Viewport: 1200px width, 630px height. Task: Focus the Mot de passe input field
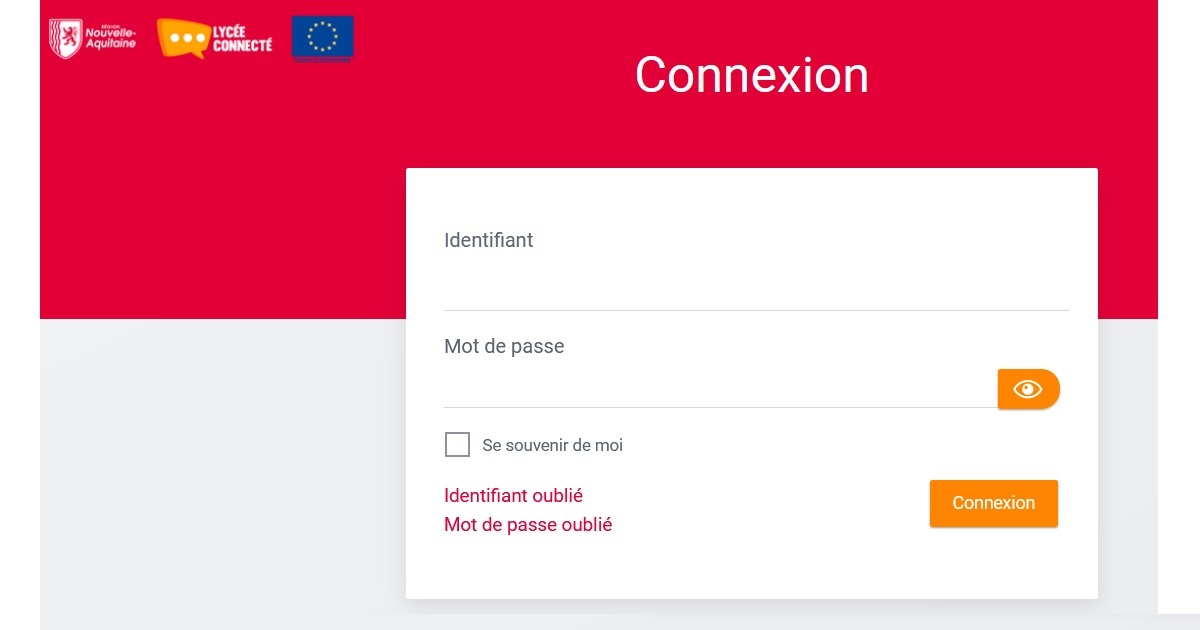click(720, 388)
